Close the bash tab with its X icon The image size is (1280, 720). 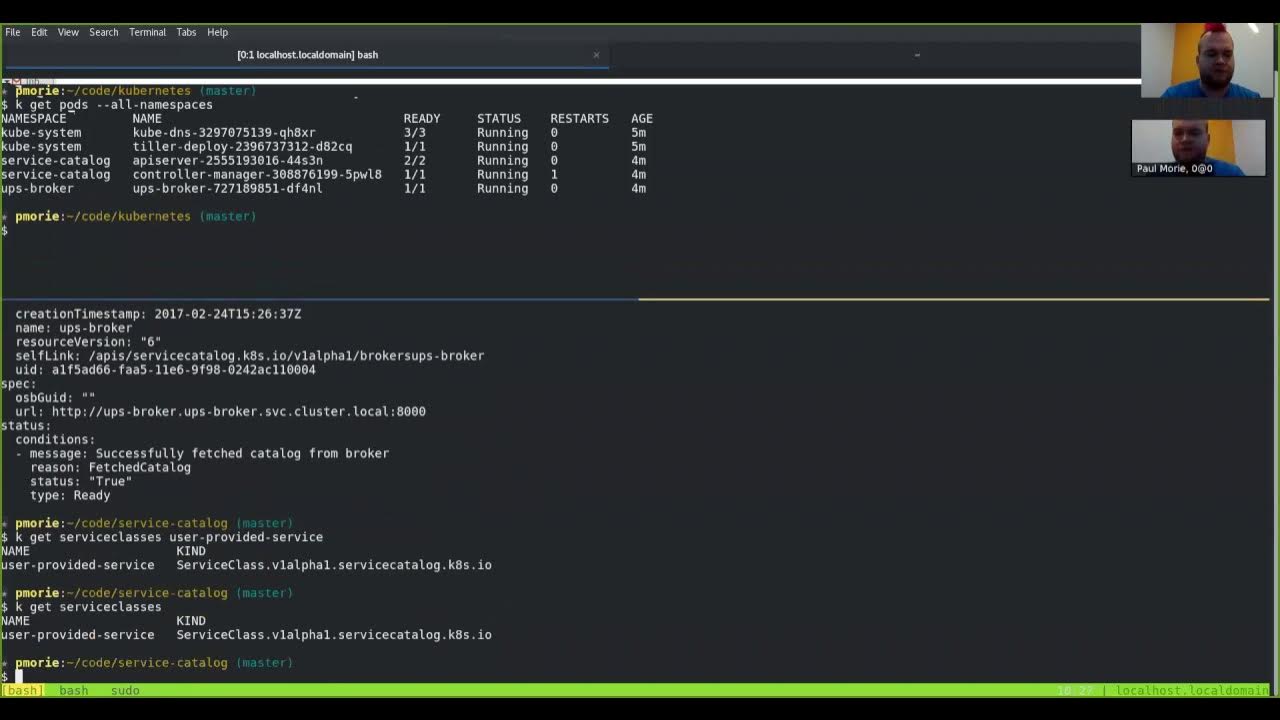coord(596,55)
